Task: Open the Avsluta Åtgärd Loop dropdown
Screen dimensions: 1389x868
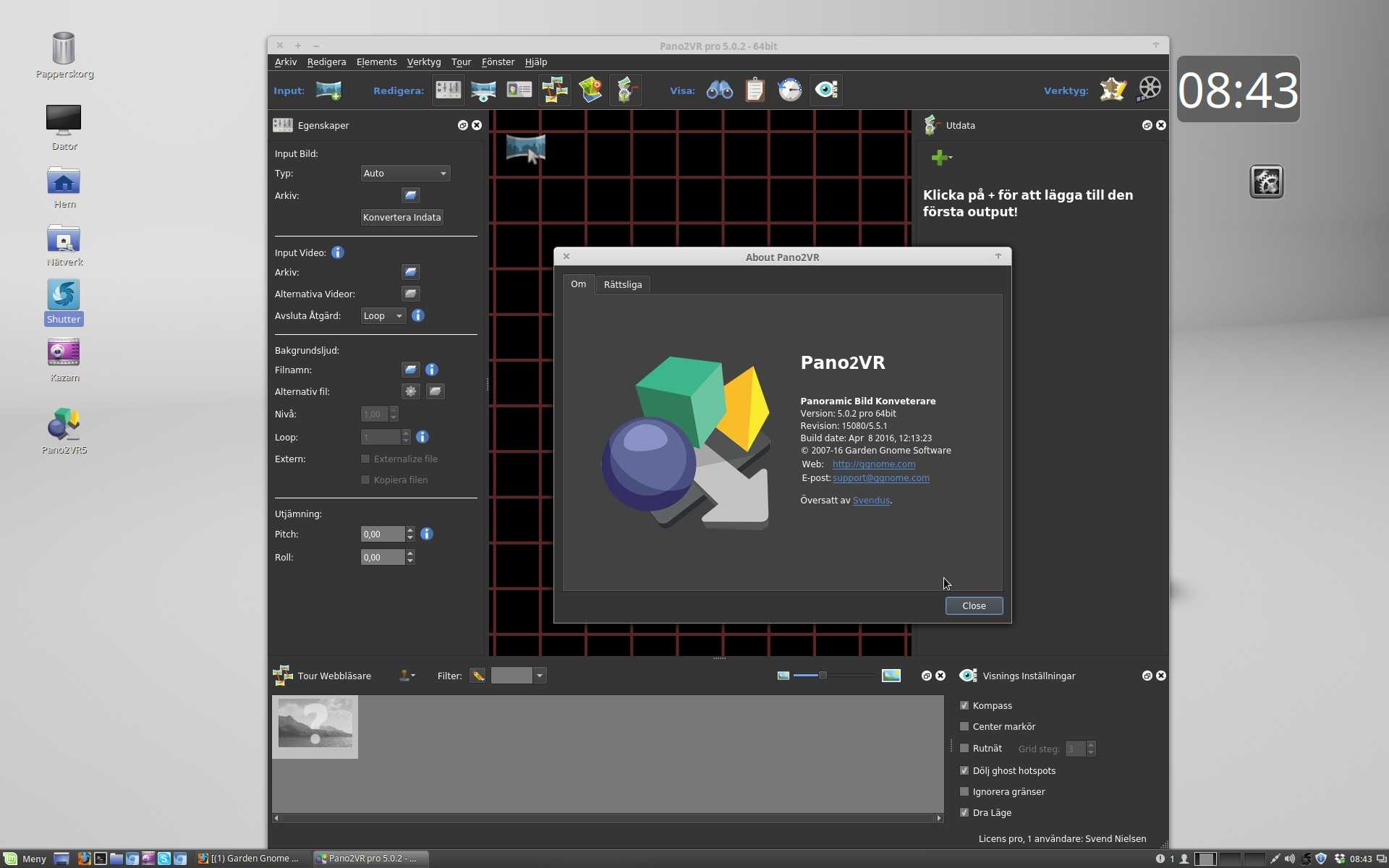Action: pyautogui.click(x=383, y=316)
